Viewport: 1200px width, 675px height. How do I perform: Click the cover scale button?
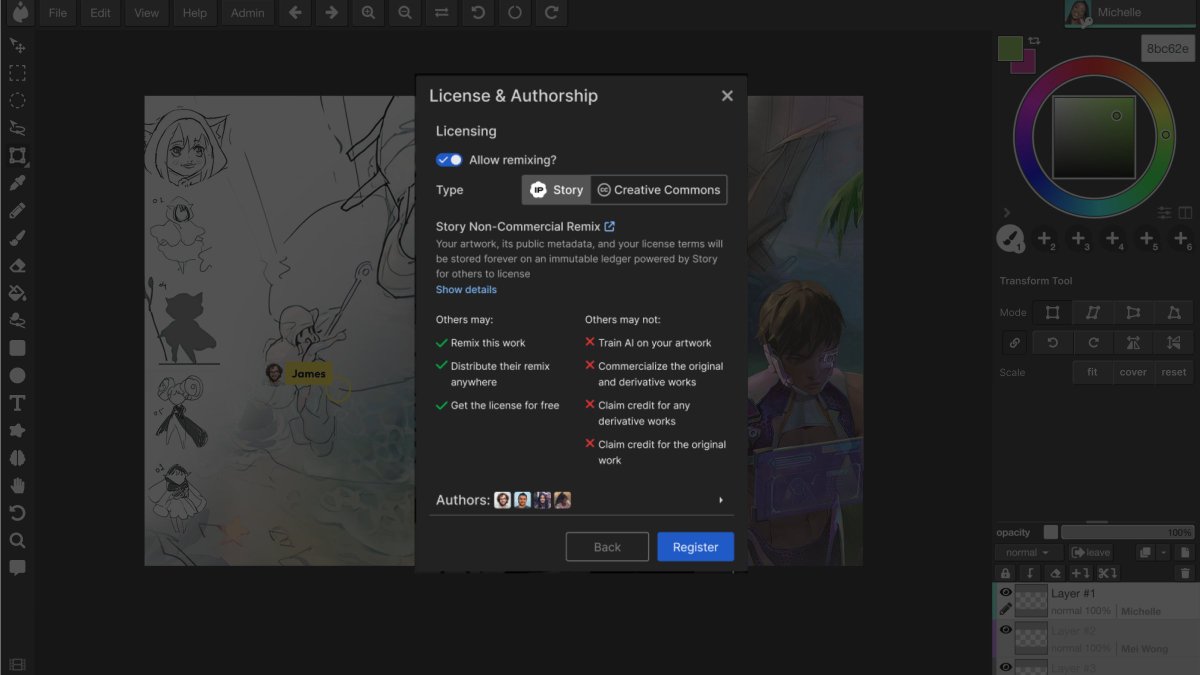click(1133, 372)
